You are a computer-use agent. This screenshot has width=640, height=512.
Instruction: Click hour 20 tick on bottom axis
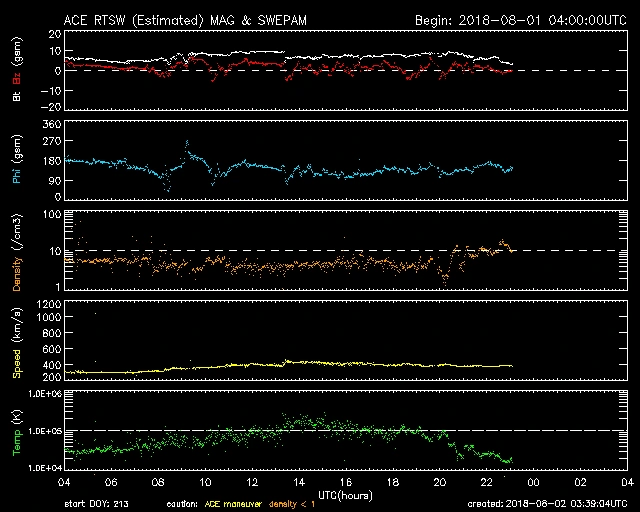point(440,482)
